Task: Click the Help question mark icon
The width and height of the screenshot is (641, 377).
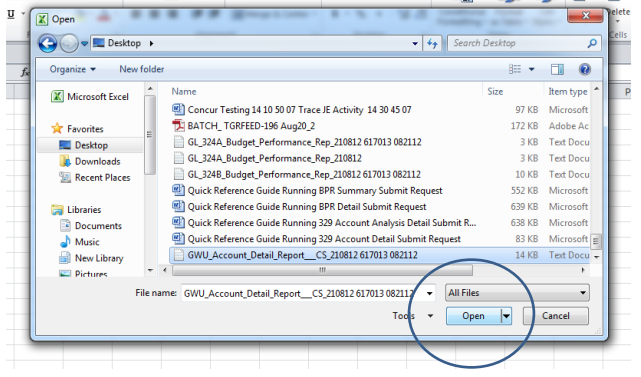Action: pos(585,69)
